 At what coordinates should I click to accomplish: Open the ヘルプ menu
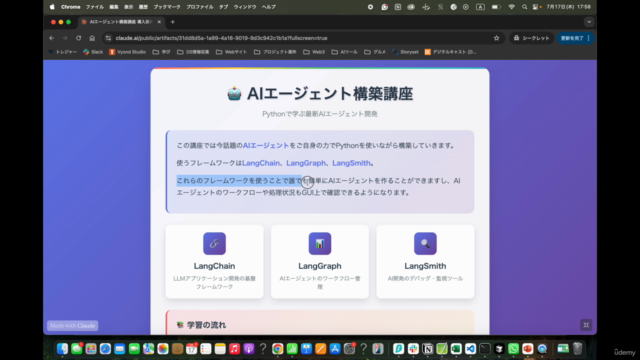pos(269,7)
